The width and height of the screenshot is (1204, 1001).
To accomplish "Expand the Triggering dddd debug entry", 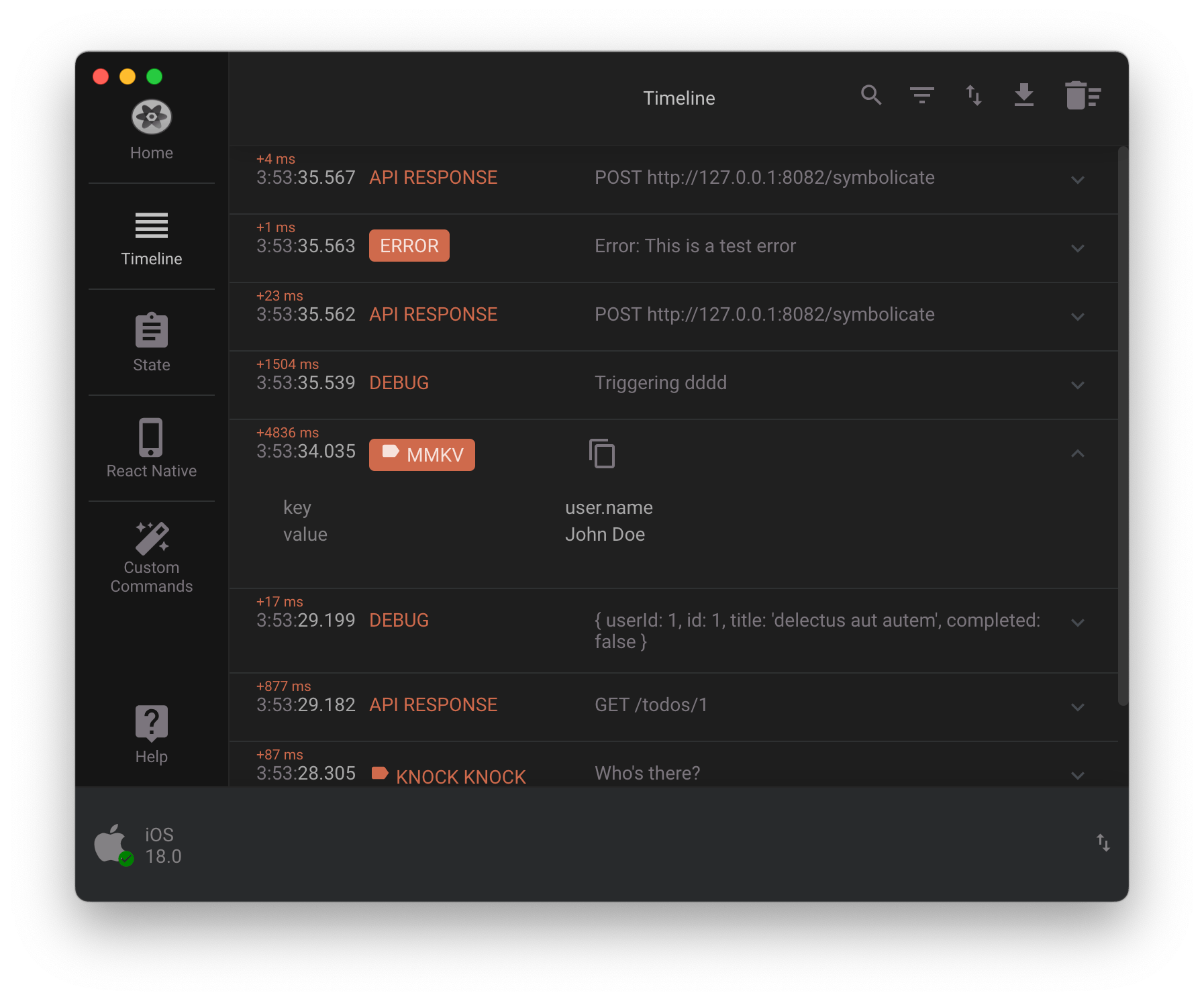I will 1078,385.
